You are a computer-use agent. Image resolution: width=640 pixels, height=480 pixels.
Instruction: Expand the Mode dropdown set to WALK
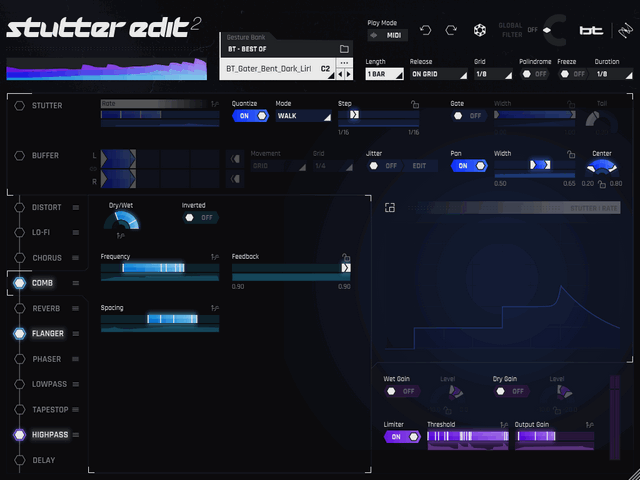(x=302, y=116)
